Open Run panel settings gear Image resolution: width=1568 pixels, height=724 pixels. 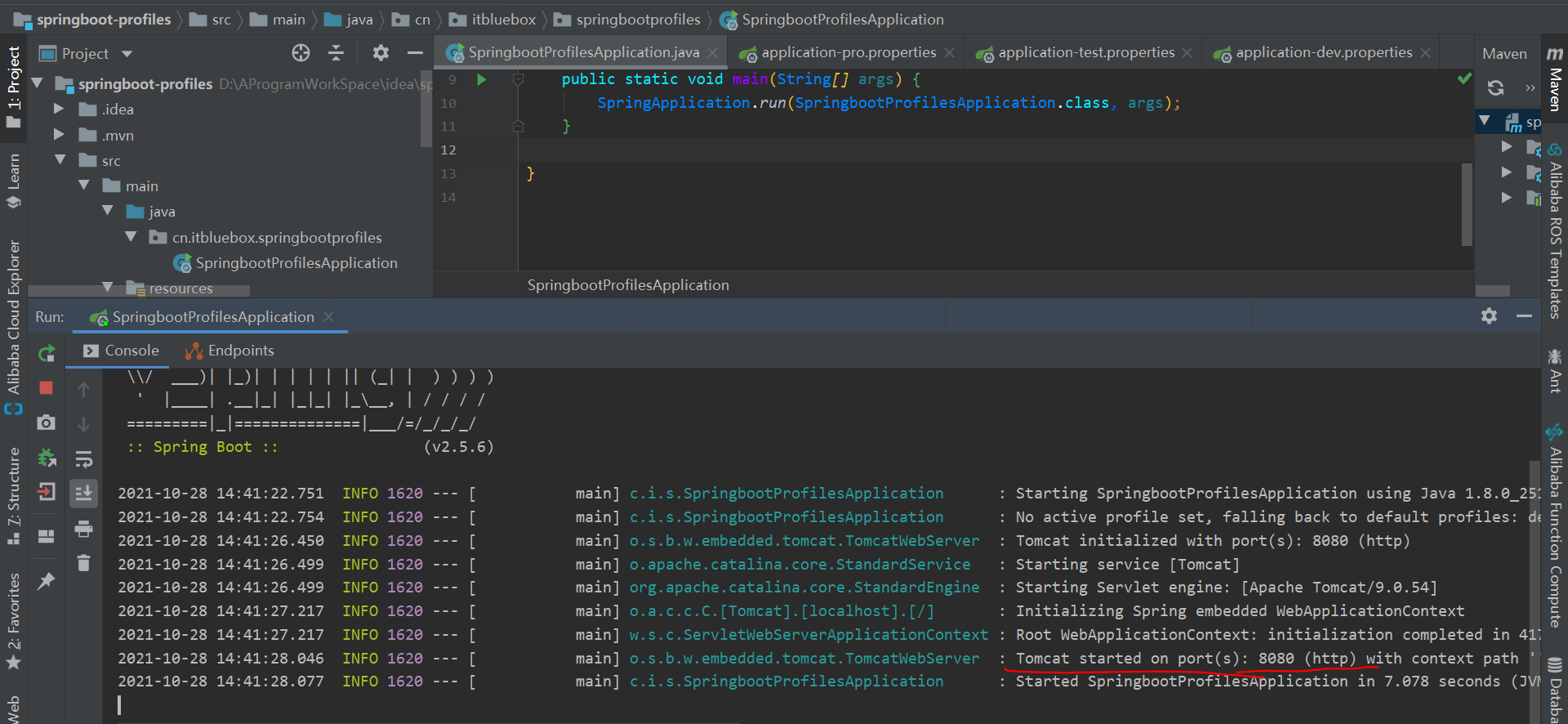click(x=1489, y=316)
